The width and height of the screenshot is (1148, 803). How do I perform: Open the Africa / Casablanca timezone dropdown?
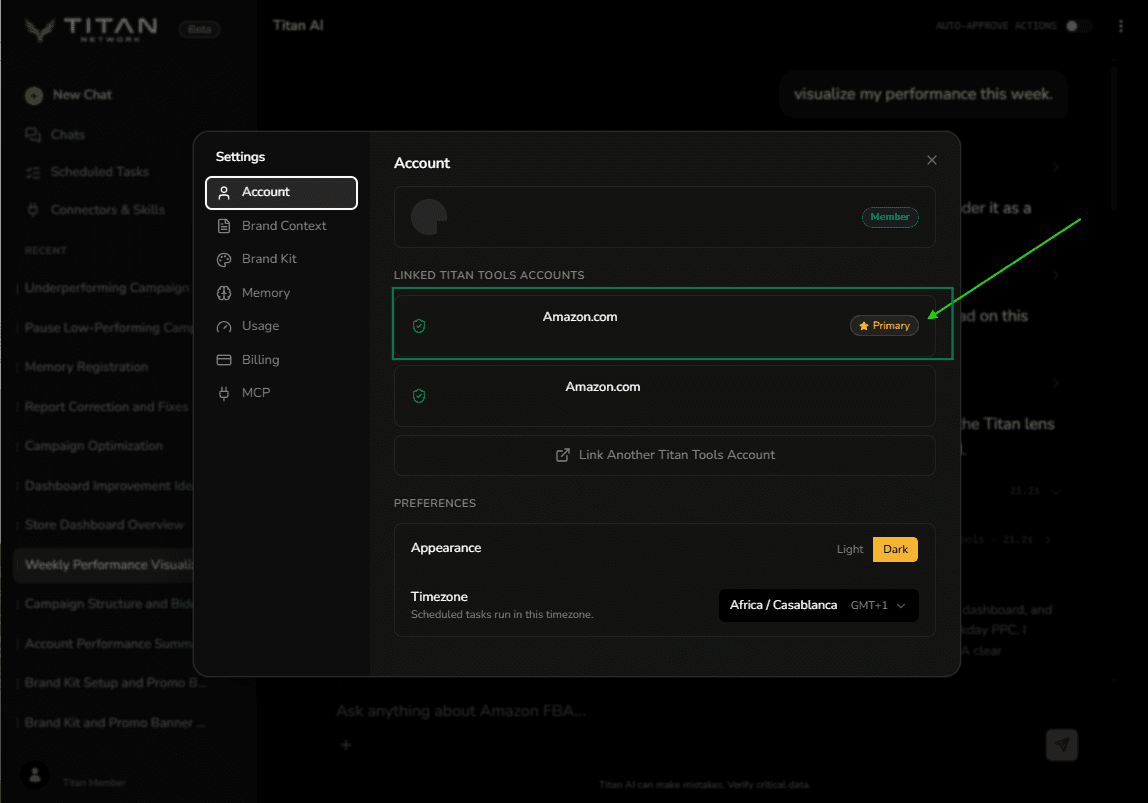818,605
